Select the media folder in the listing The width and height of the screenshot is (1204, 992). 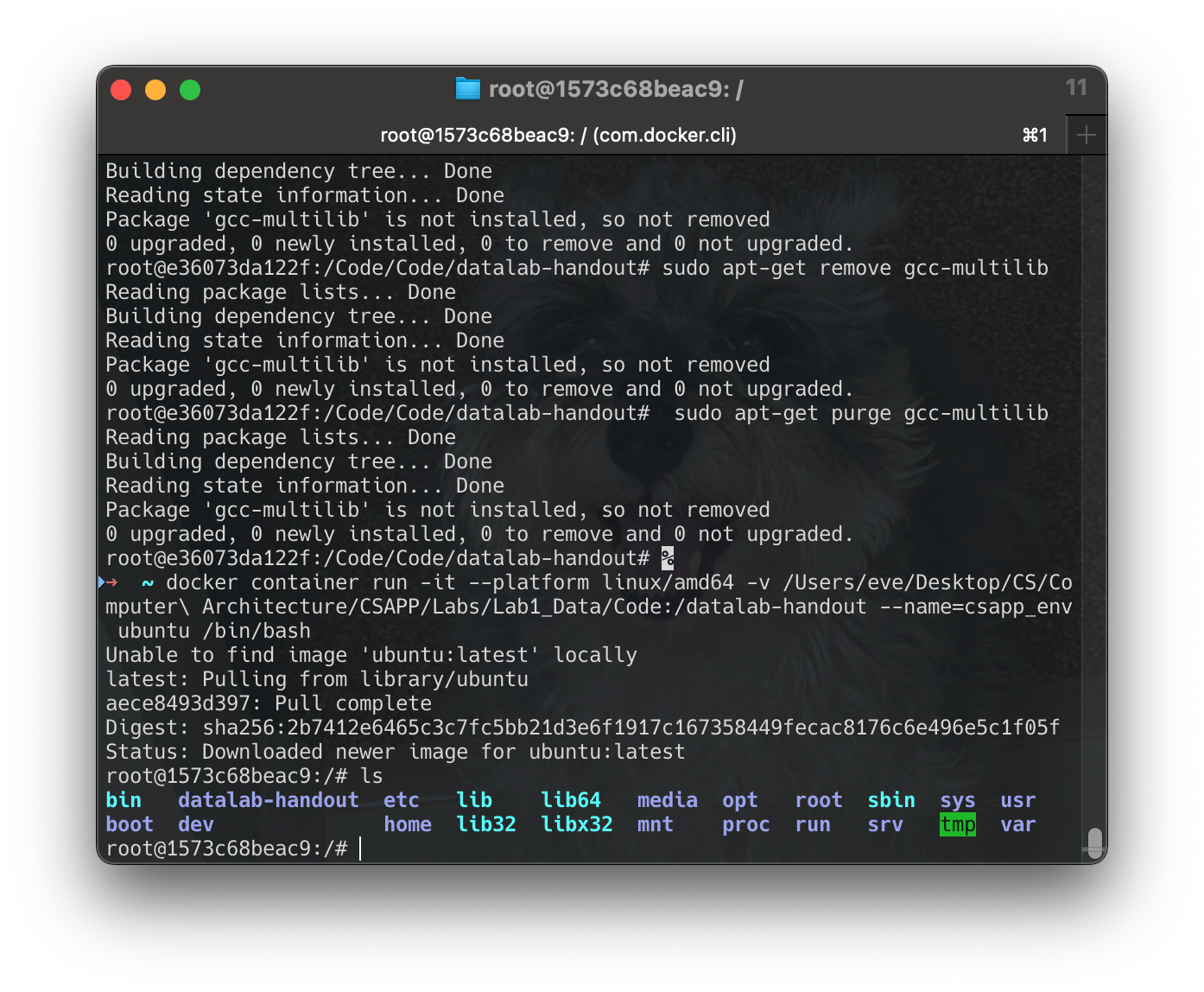click(667, 800)
